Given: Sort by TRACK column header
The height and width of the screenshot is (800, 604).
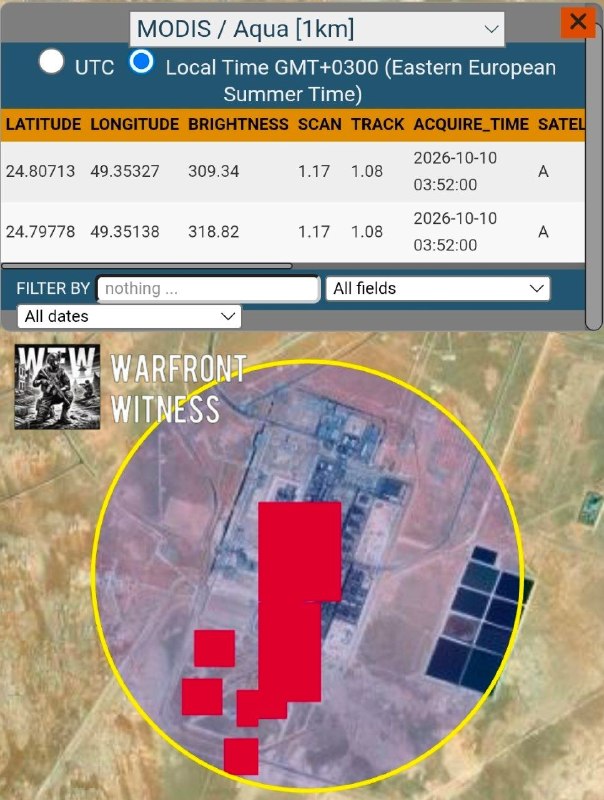Looking at the screenshot, I should (378, 124).
